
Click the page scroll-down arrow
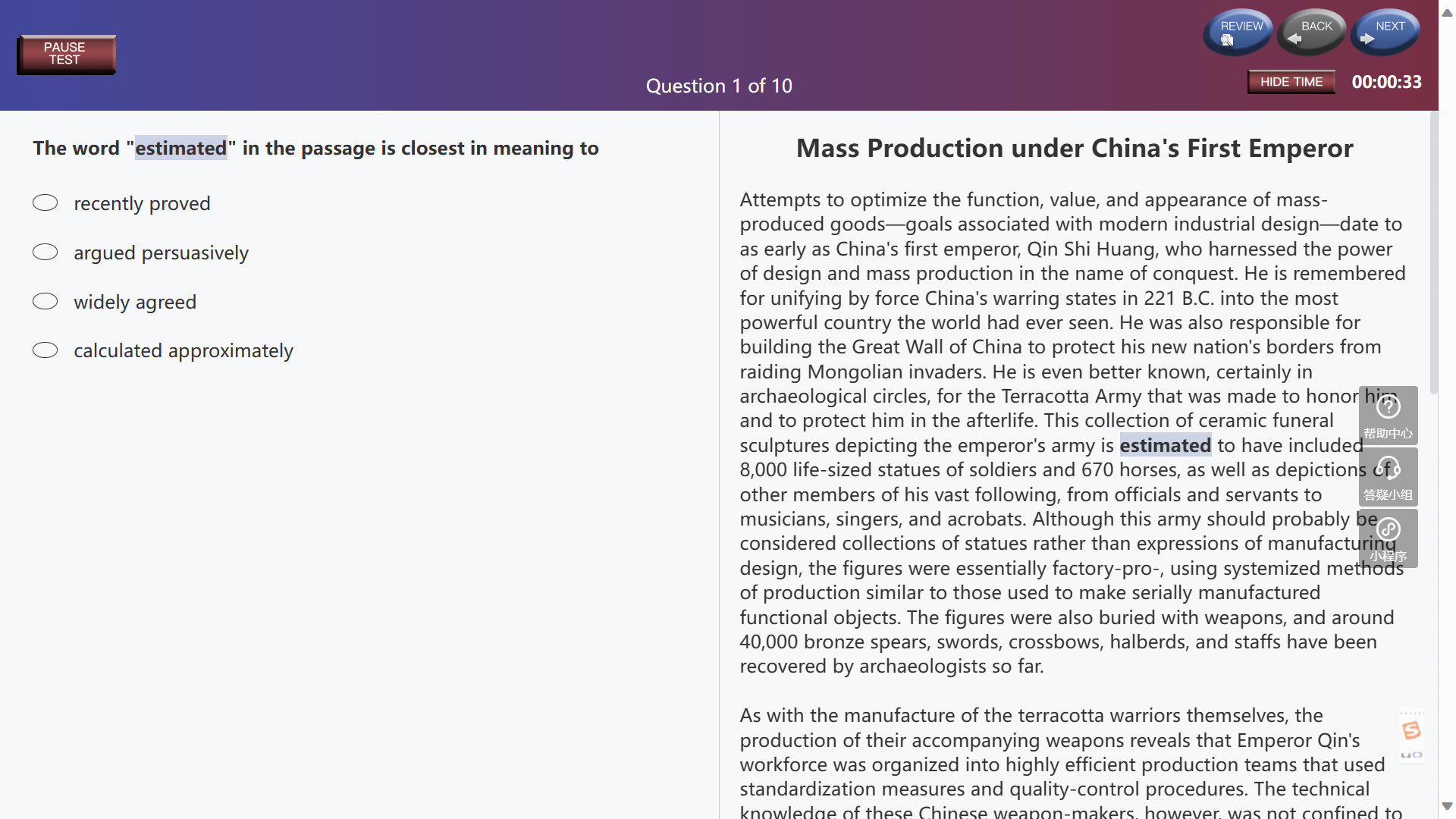coord(1447,806)
